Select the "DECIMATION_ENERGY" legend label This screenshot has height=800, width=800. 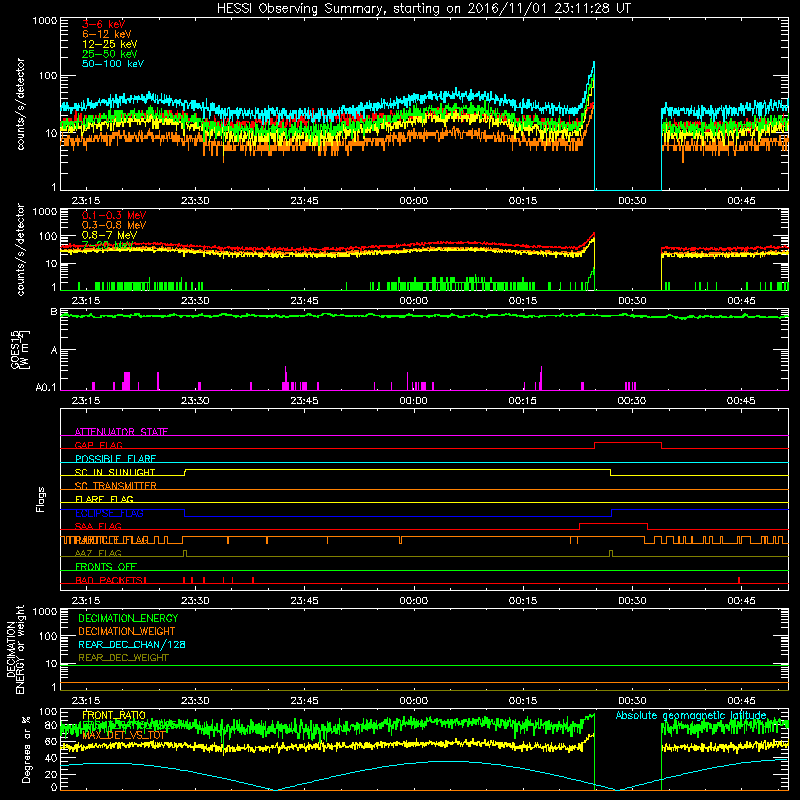pos(128,618)
